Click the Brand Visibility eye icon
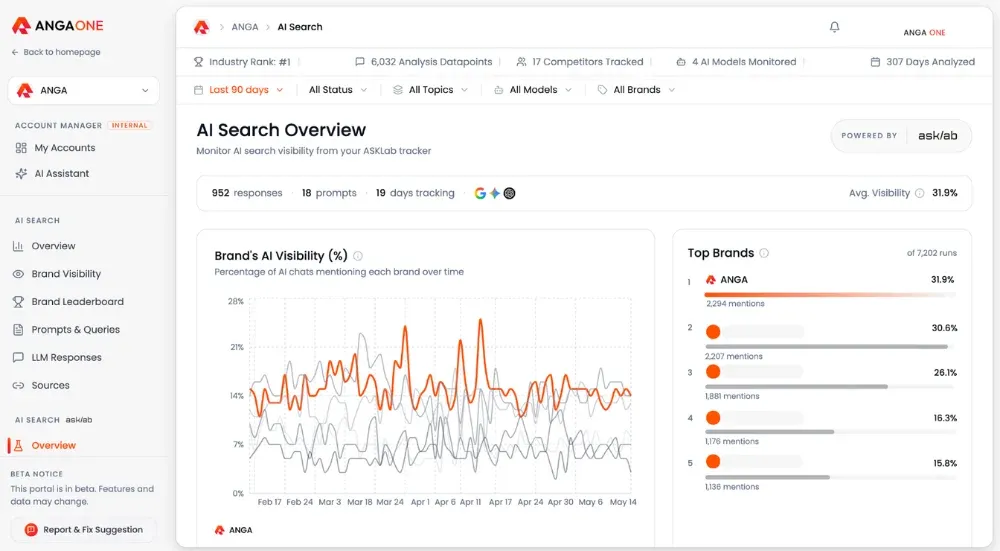This screenshot has height=551, width=1000. [x=18, y=274]
